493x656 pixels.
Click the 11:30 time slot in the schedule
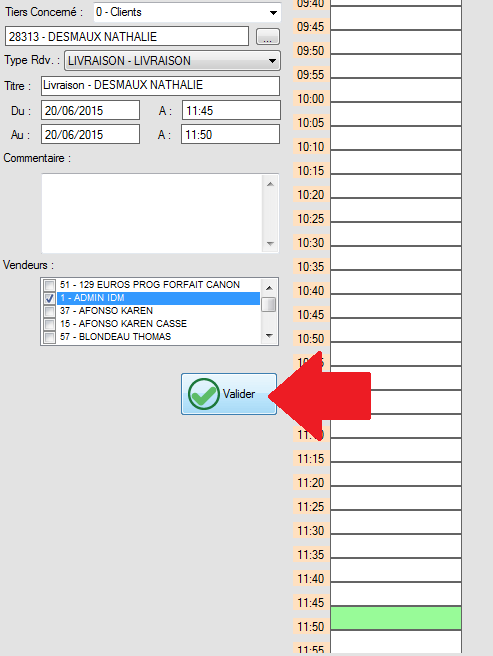click(x=396, y=546)
